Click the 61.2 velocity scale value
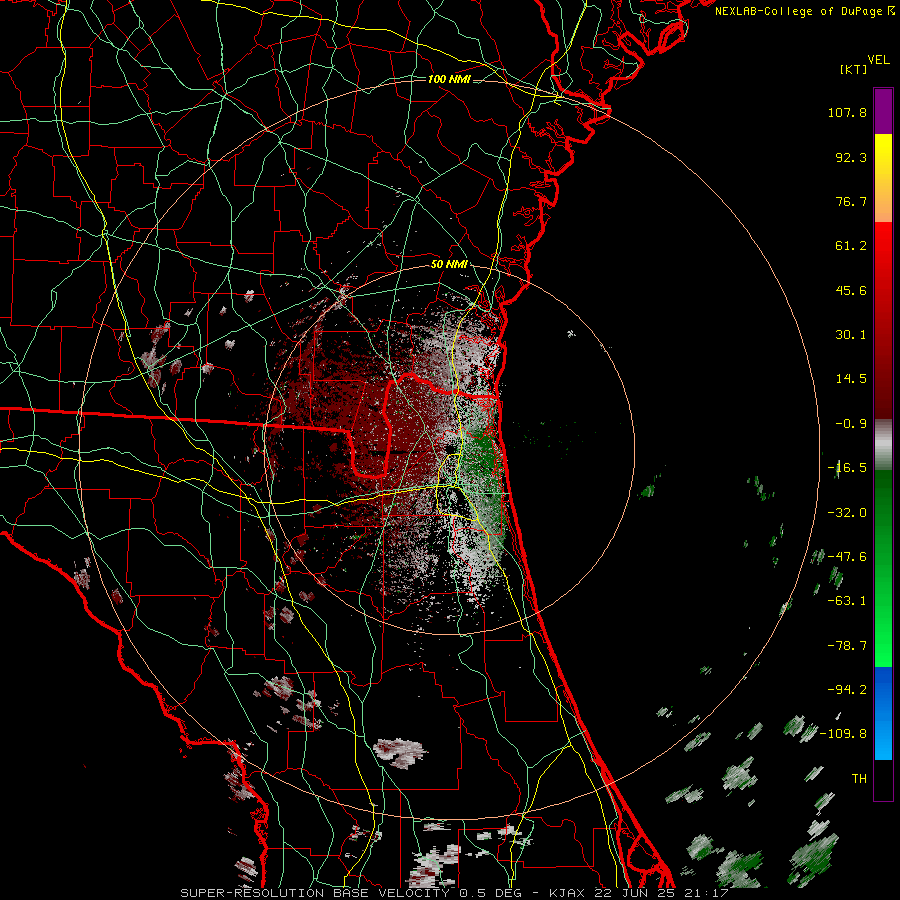The height and width of the screenshot is (900, 900). click(851, 246)
